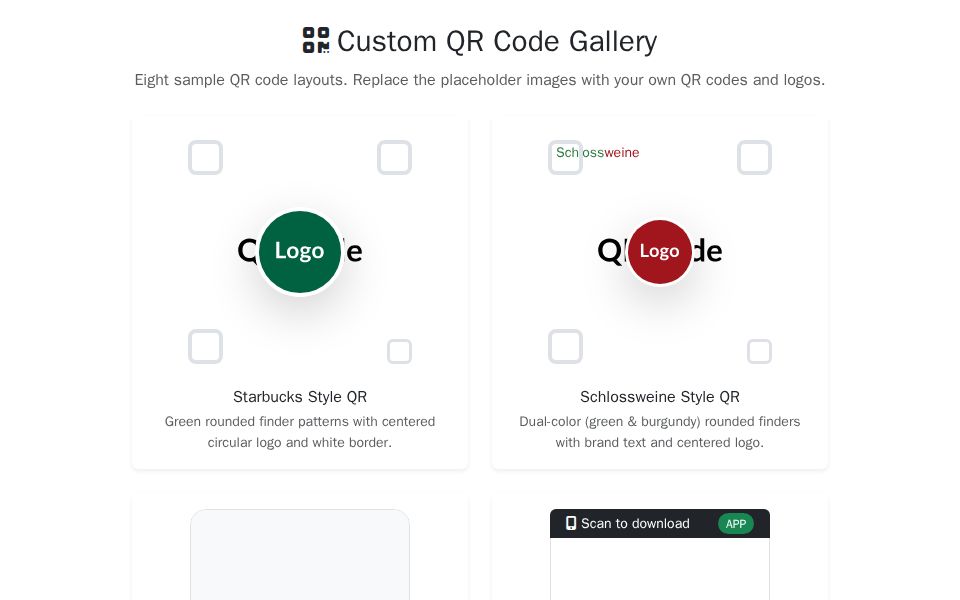Toggle the top-right finder square on the Schlossweine card
Image resolution: width=960 pixels, height=600 pixels.
tap(754, 157)
